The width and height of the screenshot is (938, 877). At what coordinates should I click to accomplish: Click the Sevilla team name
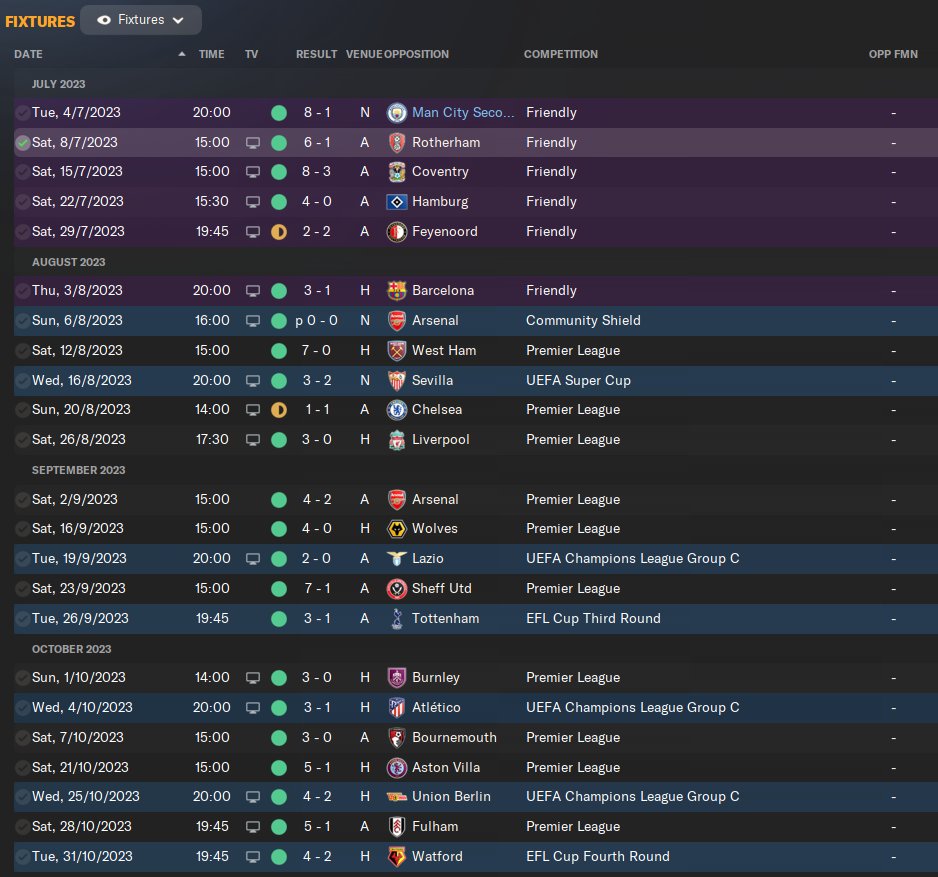[432, 381]
